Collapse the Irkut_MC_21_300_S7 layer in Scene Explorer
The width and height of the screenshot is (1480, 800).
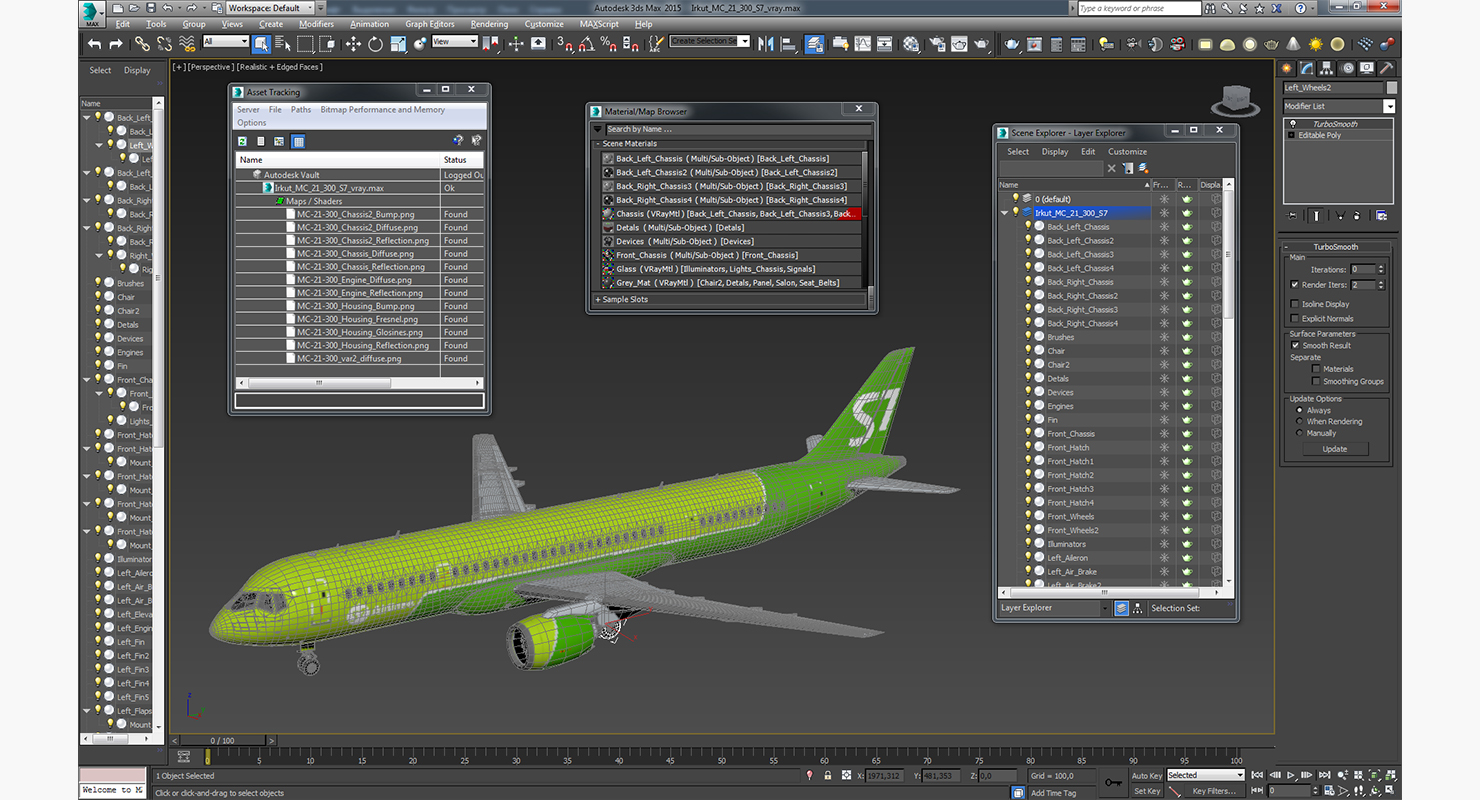coord(1005,213)
